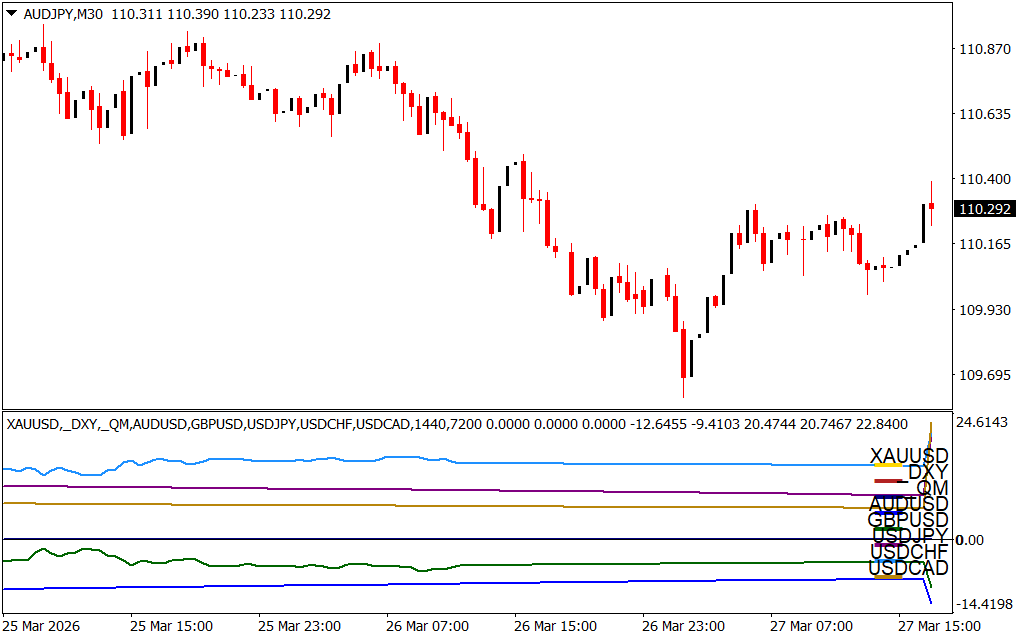Select the highlighted 110.292 current price tag

(x=984, y=210)
